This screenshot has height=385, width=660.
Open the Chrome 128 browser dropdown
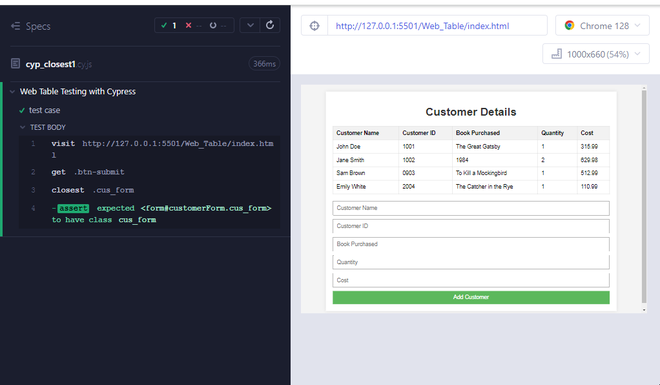602,26
